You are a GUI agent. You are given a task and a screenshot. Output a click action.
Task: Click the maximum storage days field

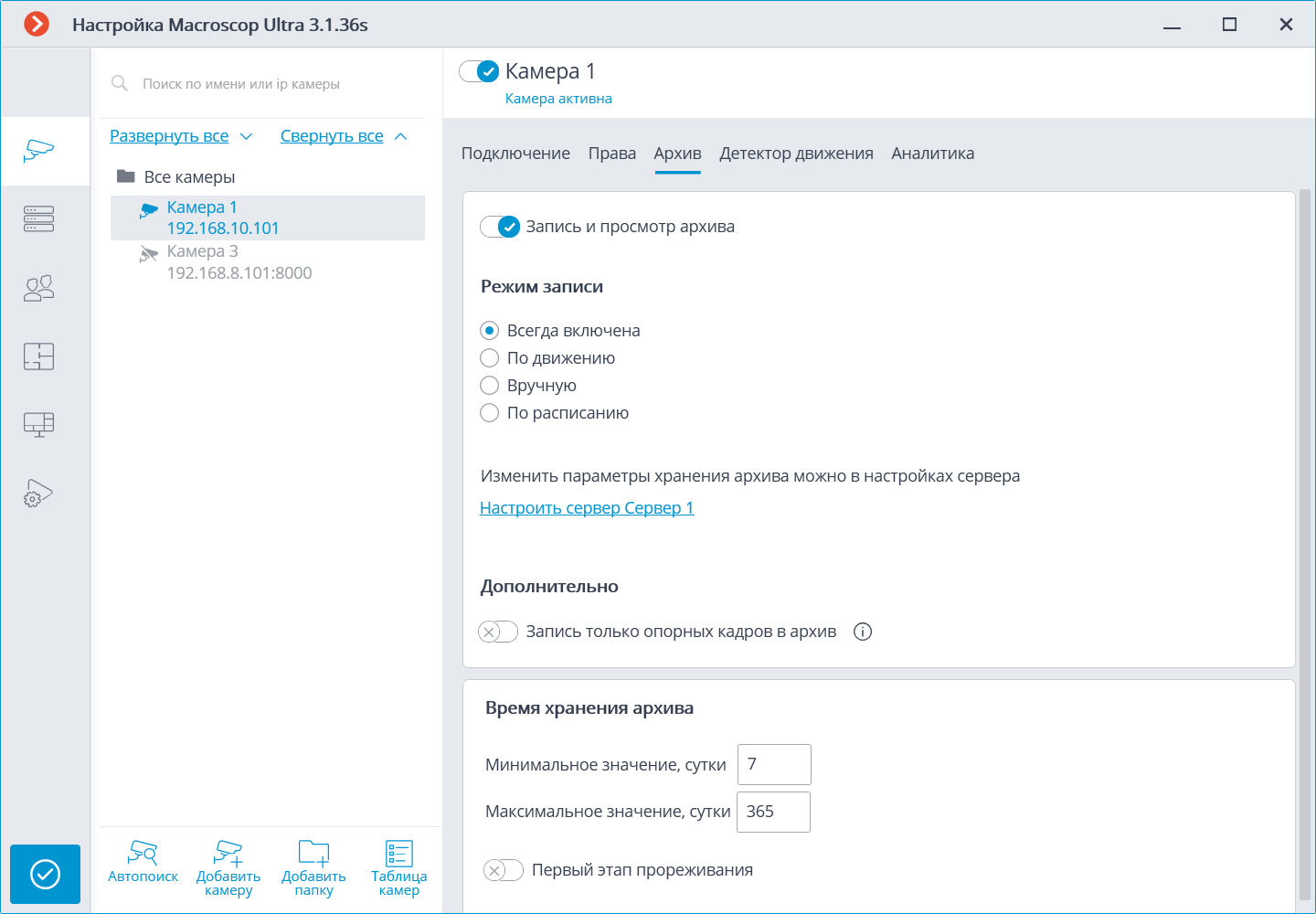773,812
